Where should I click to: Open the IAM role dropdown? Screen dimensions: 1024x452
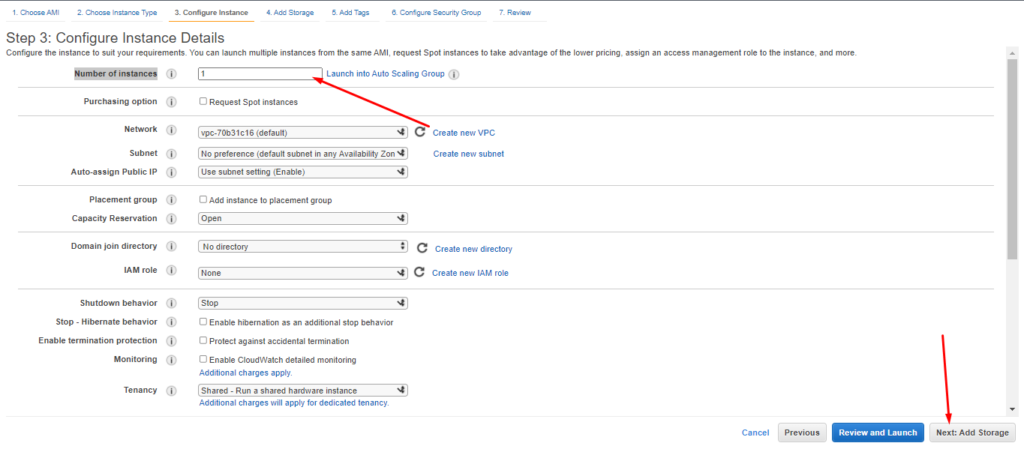tap(303, 273)
